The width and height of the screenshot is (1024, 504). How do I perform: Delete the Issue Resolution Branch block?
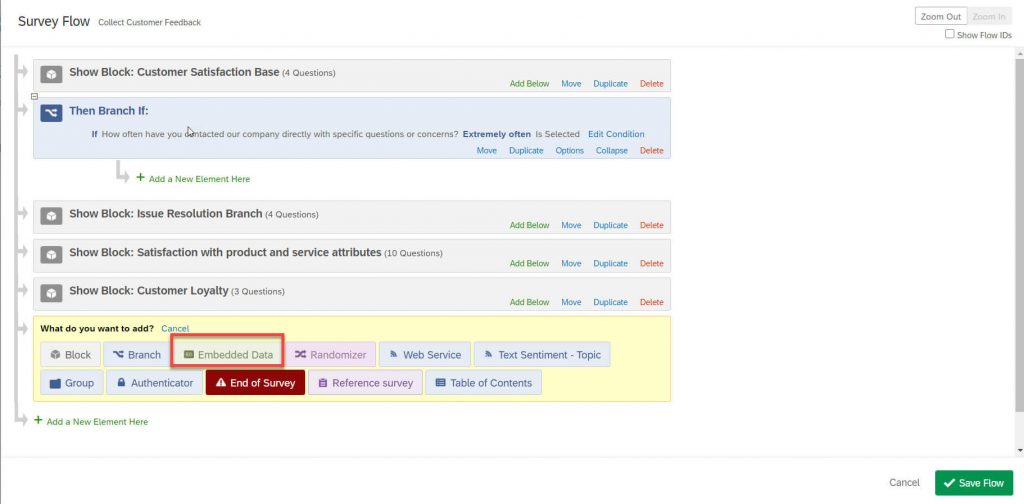652,225
